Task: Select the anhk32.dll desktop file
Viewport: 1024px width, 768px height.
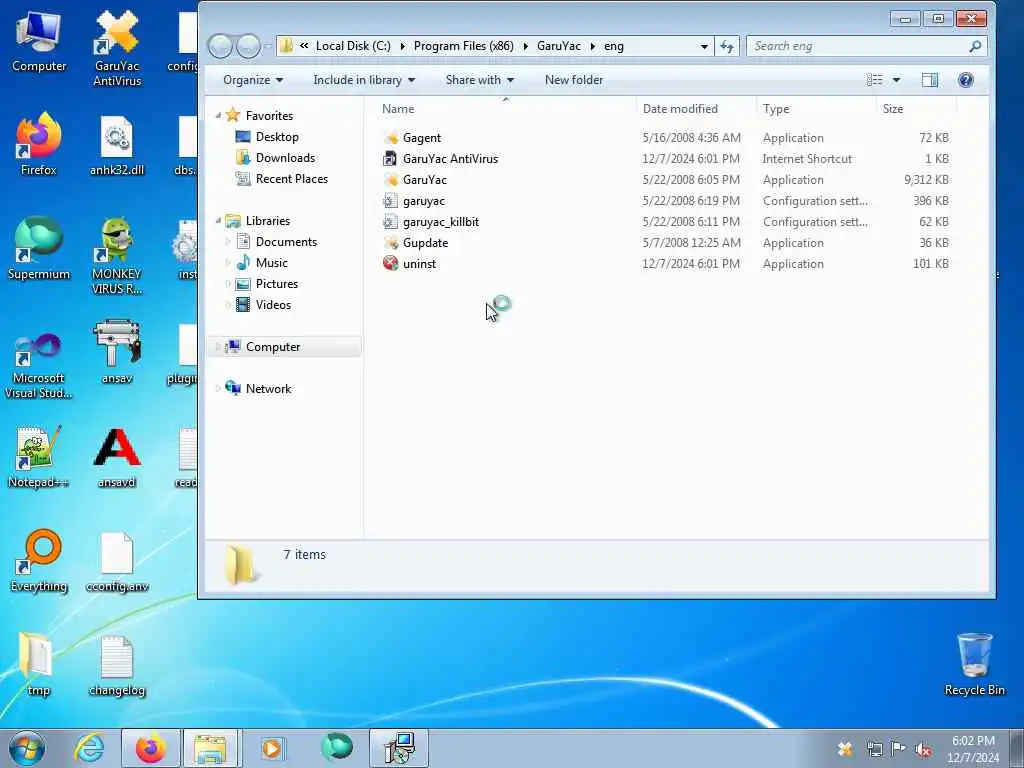Action: [x=117, y=145]
